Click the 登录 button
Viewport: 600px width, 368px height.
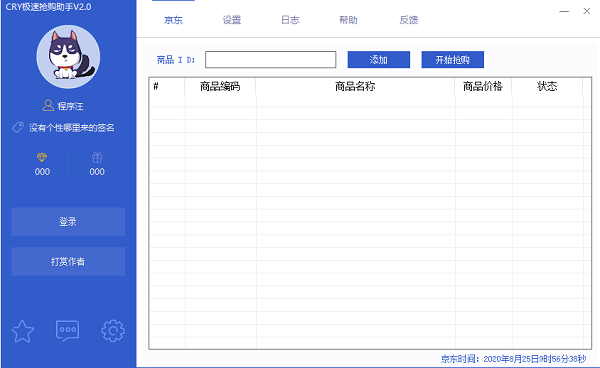pos(68,221)
